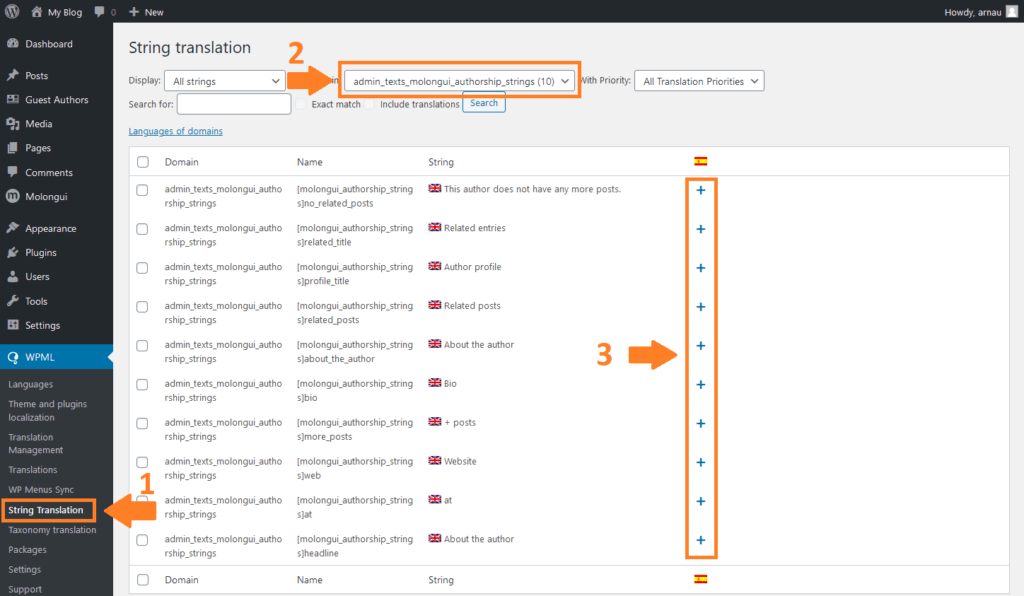
Task: Click the Pages sidebar icon
Action: tap(12, 148)
